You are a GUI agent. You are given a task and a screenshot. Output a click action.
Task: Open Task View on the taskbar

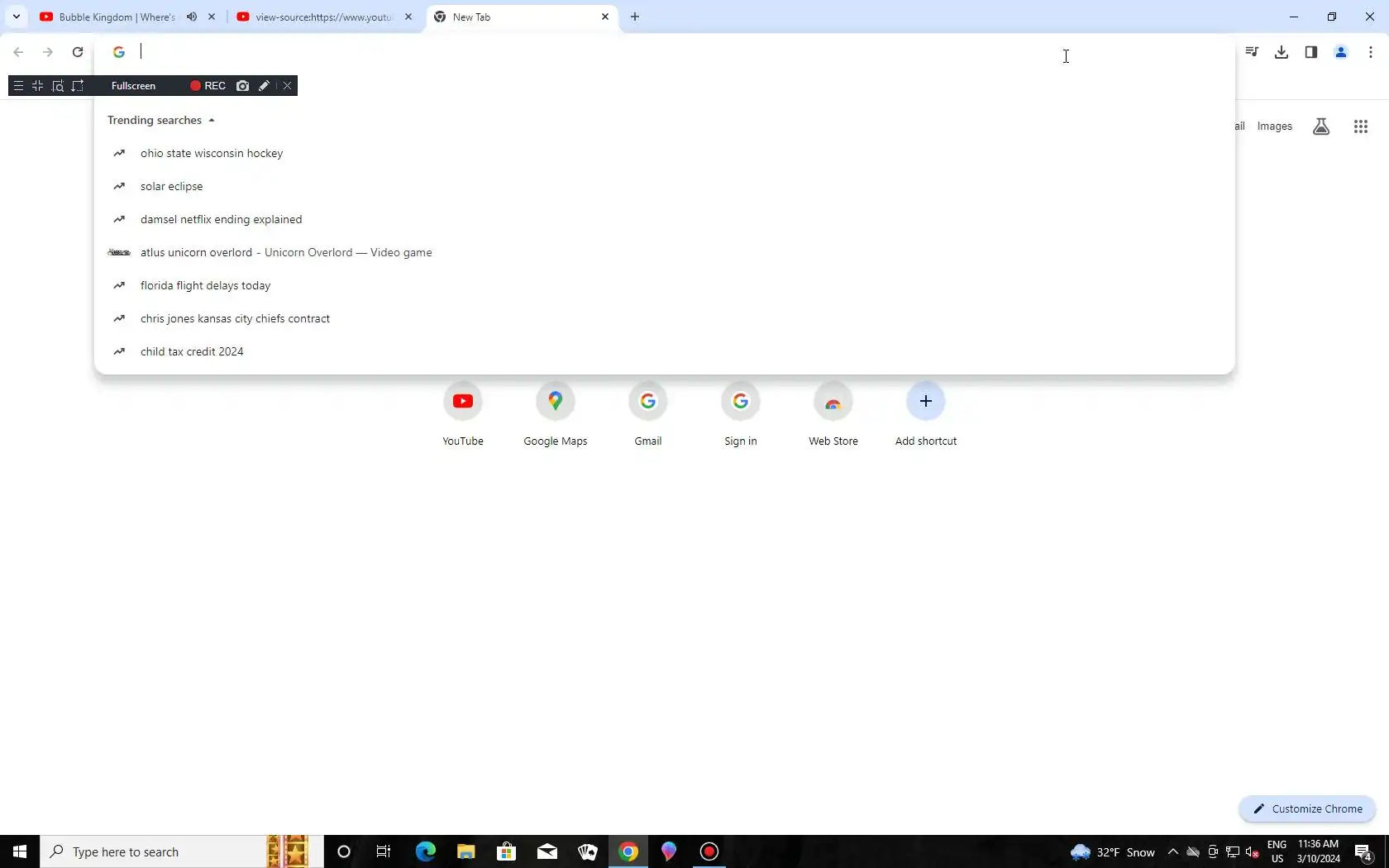[384, 851]
